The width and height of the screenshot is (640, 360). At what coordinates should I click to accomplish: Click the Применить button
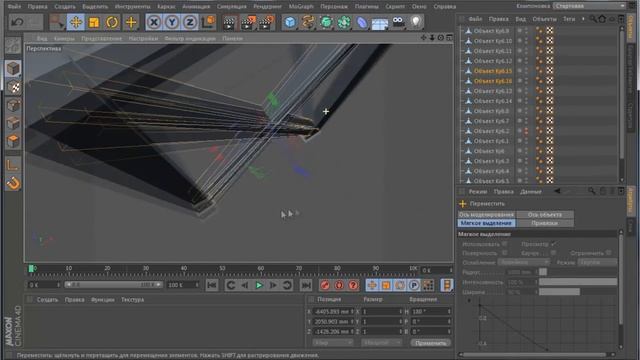431,343
